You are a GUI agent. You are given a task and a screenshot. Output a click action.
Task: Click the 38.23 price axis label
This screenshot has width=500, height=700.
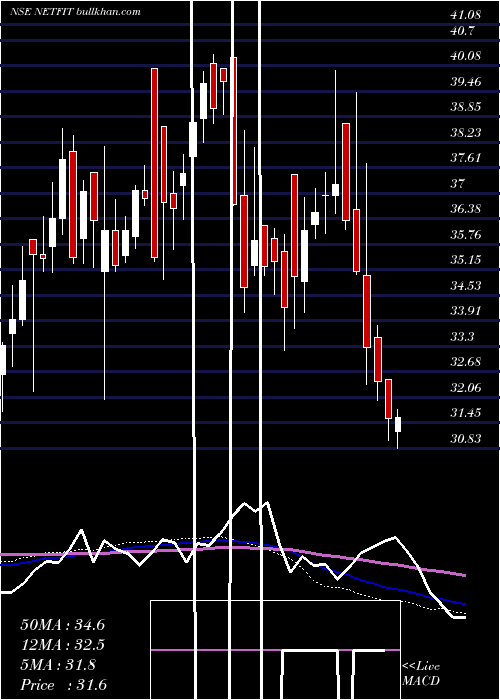(466, 133)
